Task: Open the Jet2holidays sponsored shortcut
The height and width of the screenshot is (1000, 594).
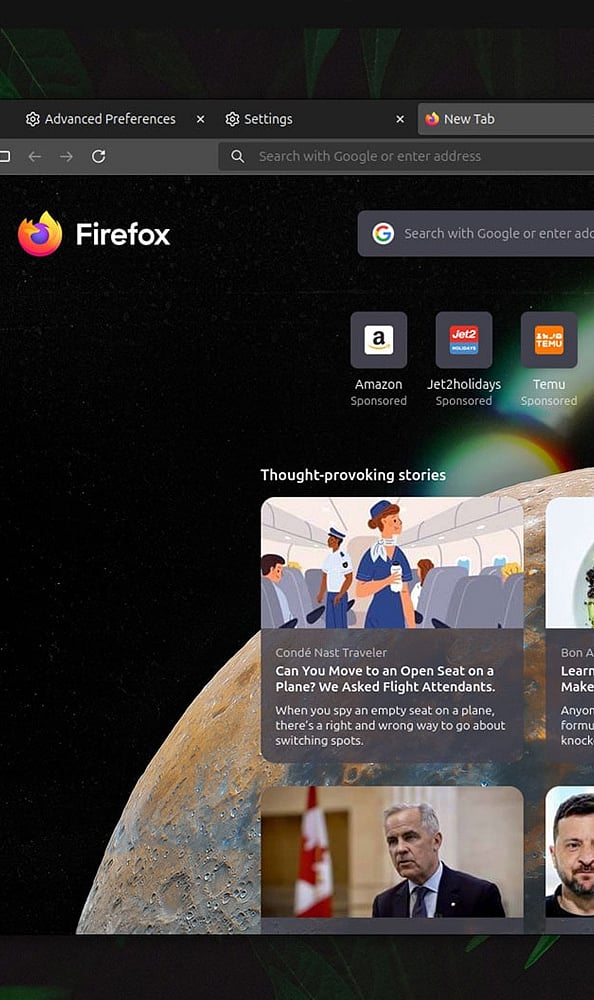Action: (x=464, y=340)
